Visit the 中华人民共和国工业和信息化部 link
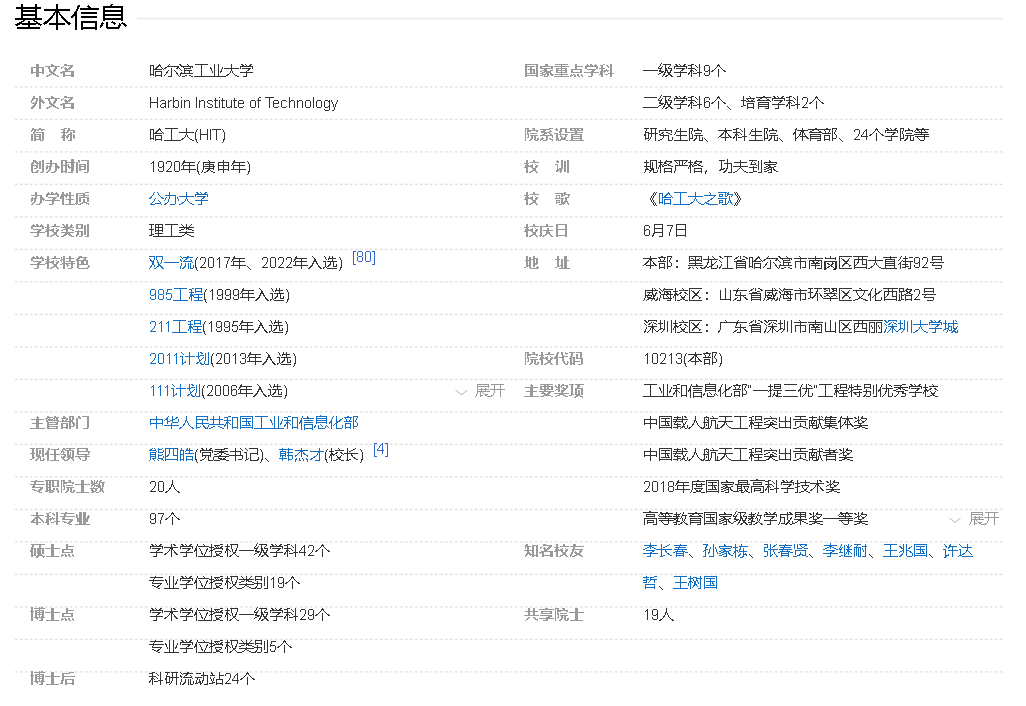Image resolution: width=1026 pixels, height=706 pixels. [253, 423]
